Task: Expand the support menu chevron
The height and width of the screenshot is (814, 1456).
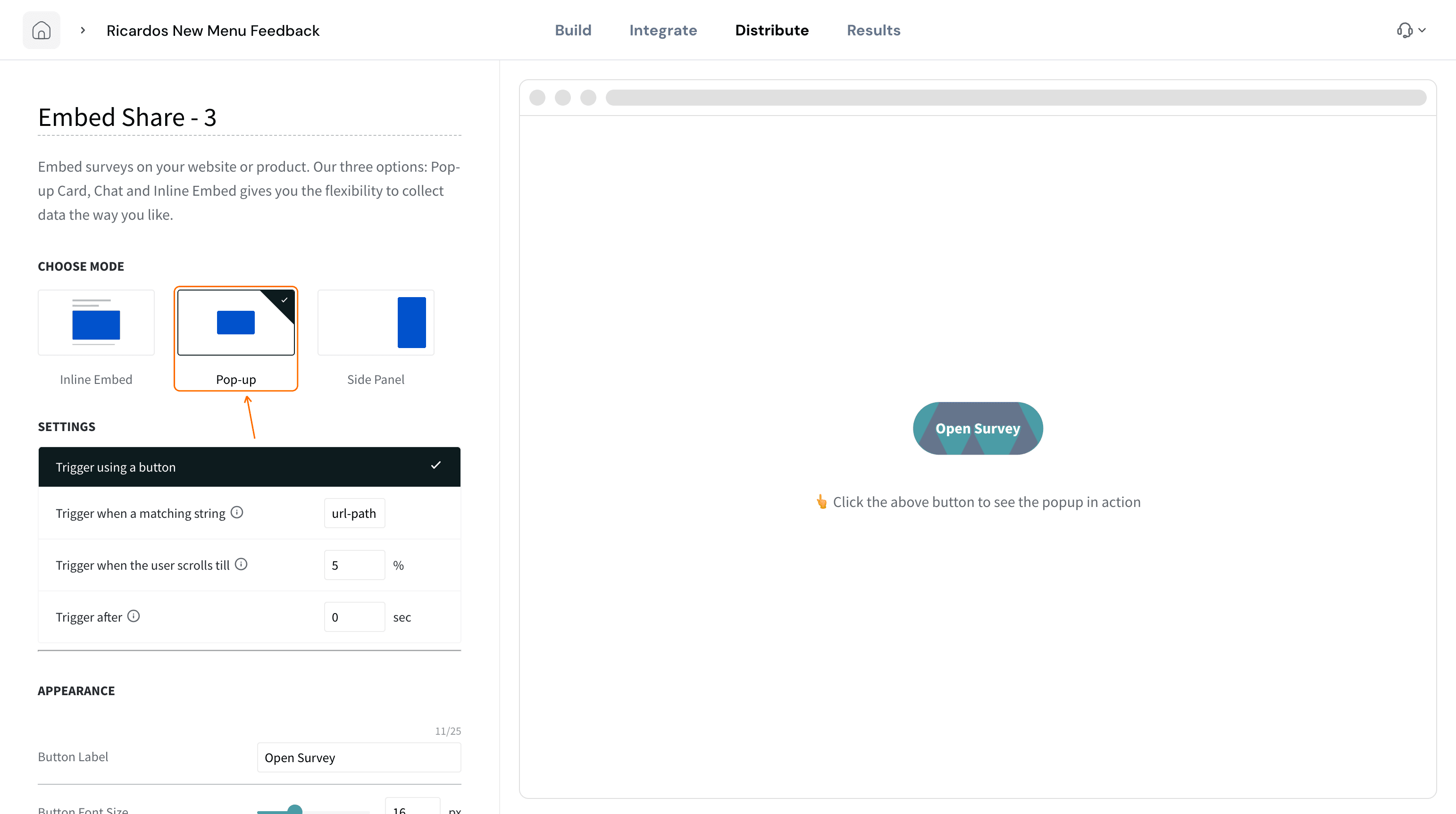Action: (1422, 30)
